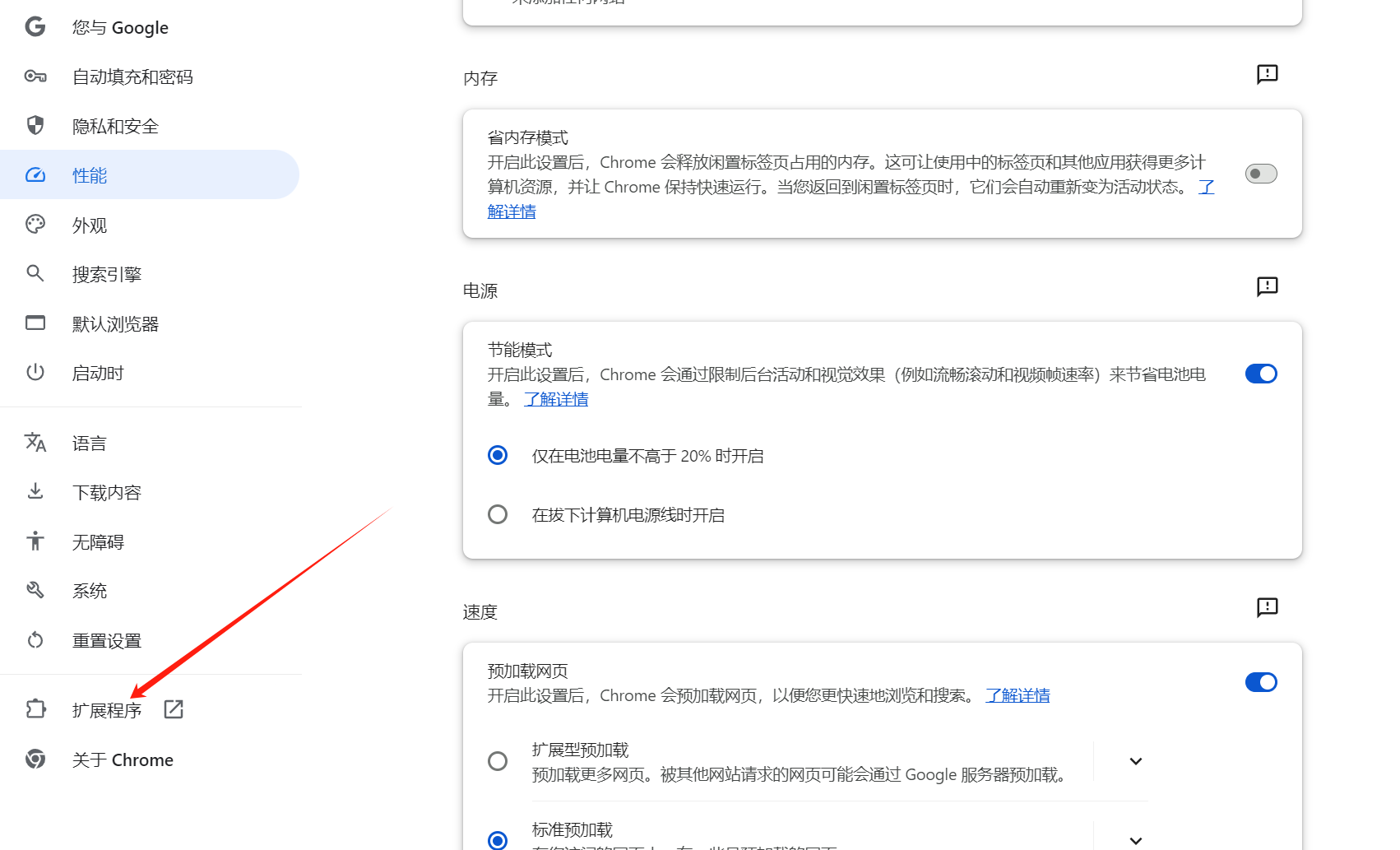This screenshot has height=850, width=1400.
Task: Open 外观 settings page
Action: [x=150, y=225]
